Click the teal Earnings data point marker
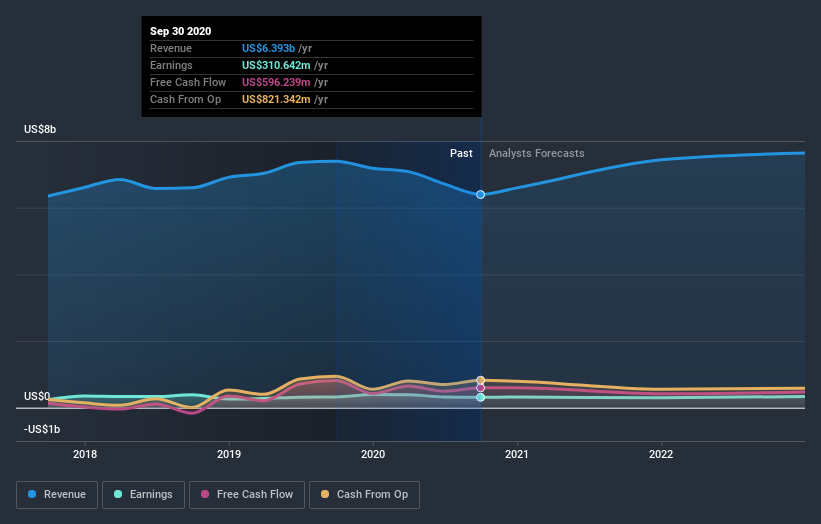 point(480,397)
